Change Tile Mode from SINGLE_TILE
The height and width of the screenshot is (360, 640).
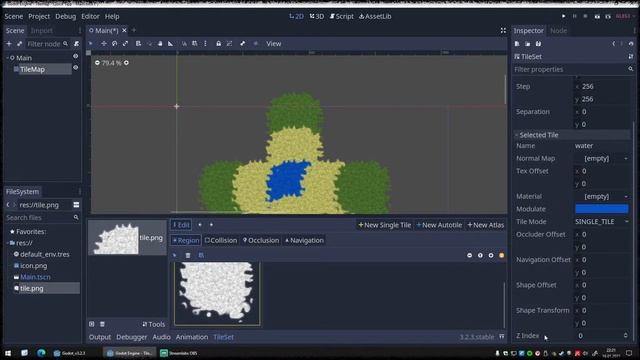(602, 222)
